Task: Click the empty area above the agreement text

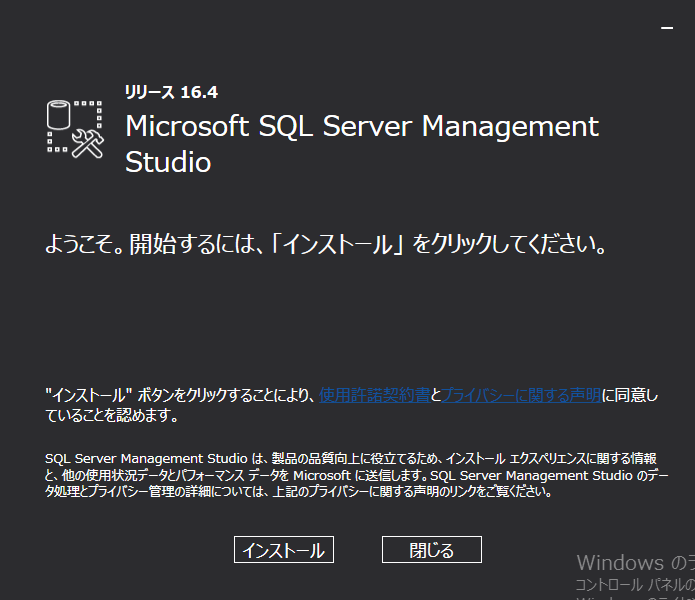Action: (350, 320)
